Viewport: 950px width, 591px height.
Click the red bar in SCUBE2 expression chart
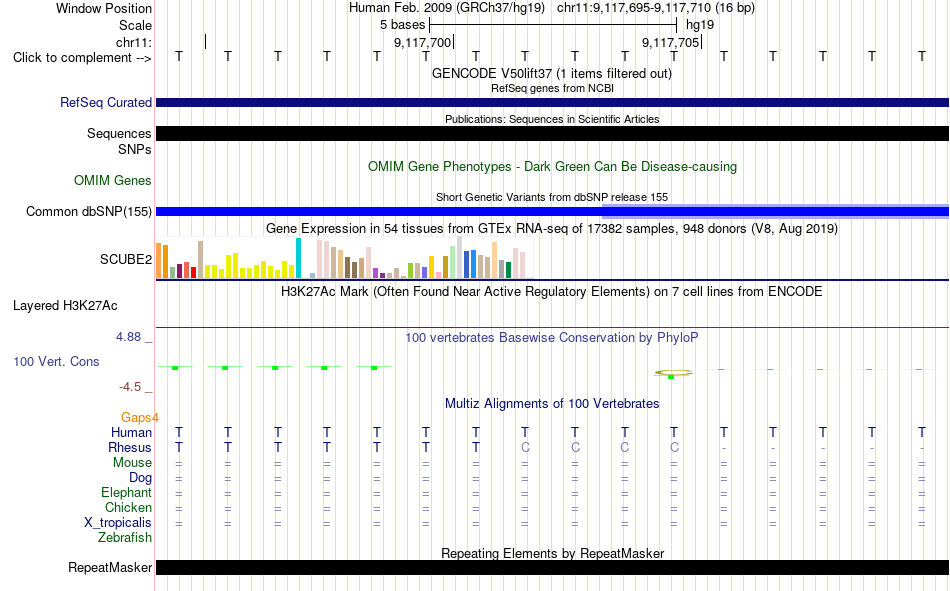tap(193, 272)
